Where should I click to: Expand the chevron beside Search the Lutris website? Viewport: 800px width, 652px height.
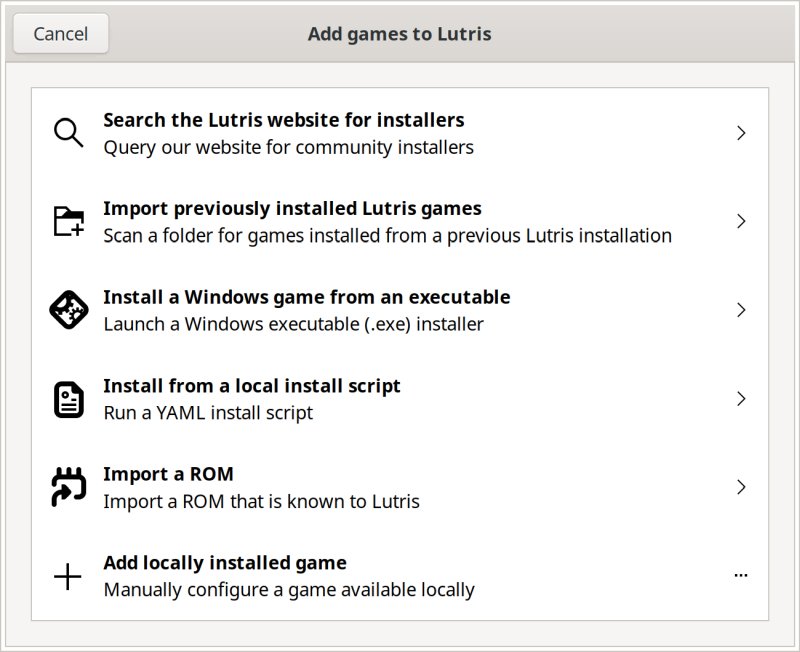(741, 133)
